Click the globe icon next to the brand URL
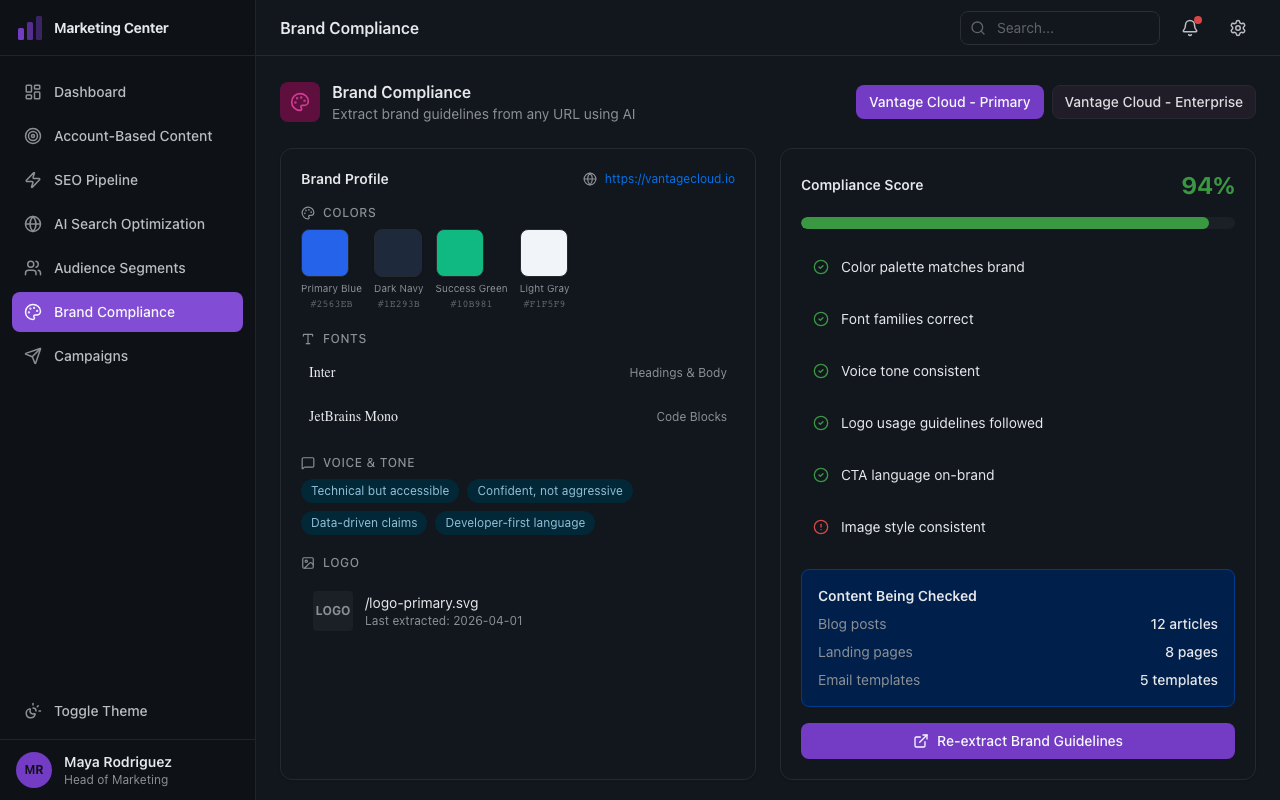The image size is (1280, 800). [x=589, y=179]
